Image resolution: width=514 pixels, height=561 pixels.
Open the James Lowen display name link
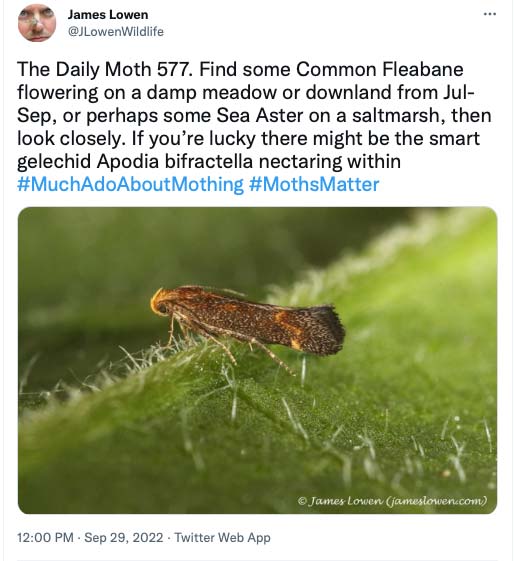point(108,15)
